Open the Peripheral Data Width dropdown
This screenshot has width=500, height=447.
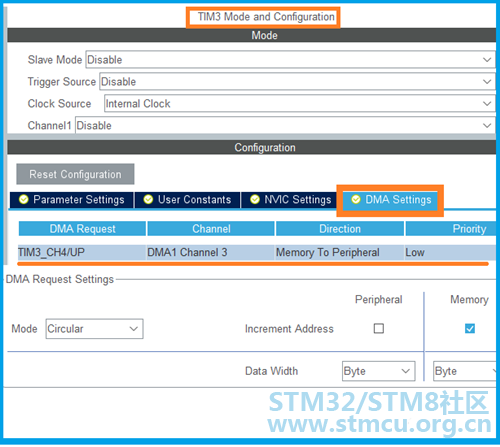pos(378,371)
